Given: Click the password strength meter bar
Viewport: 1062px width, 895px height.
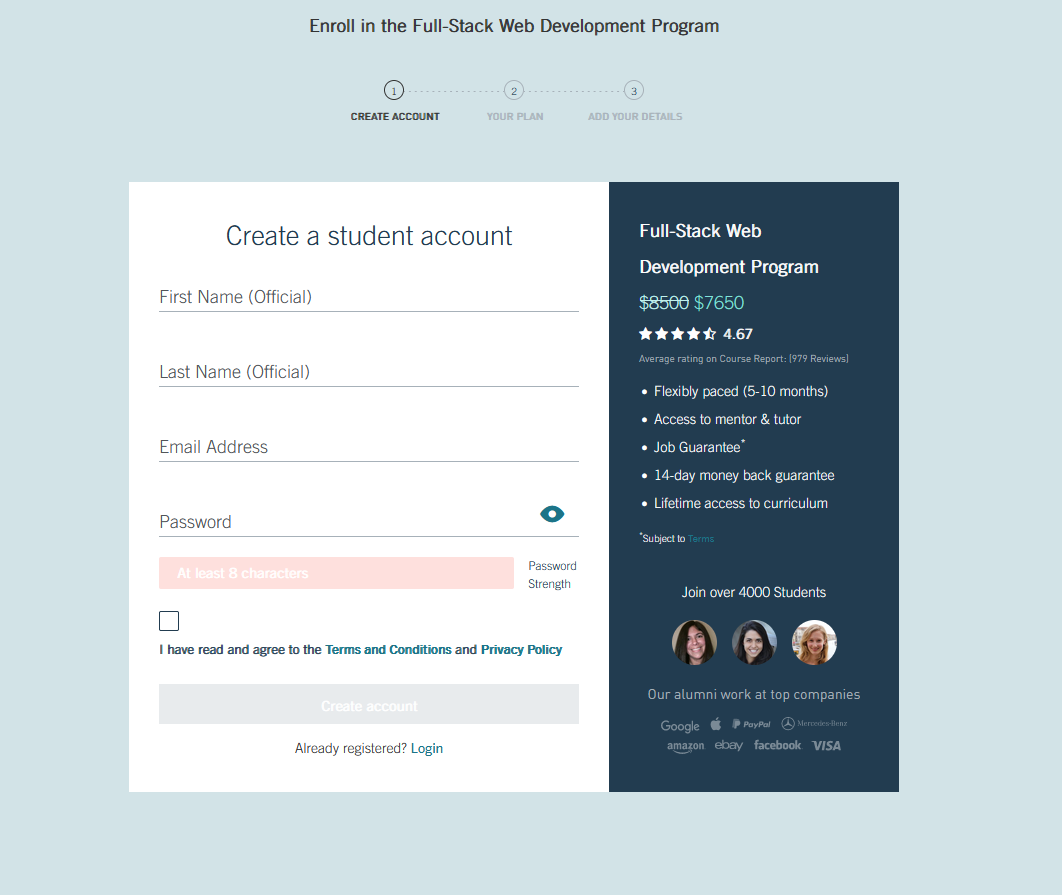Looking at the screenshot, I should 336,573.
